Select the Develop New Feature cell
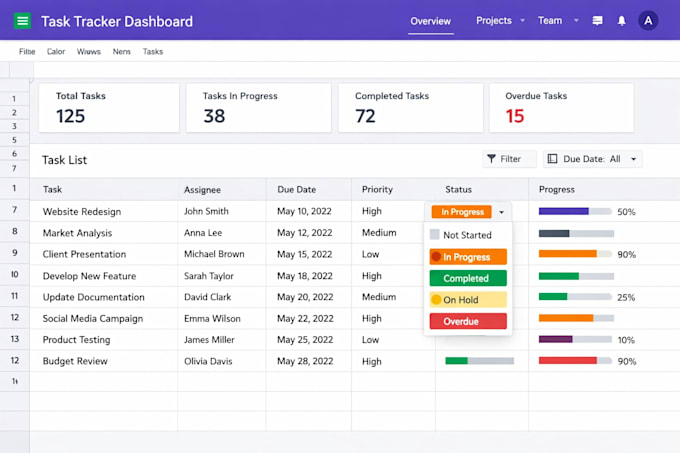This screenshot has width=680, height=453. click(x=104, y=276)
